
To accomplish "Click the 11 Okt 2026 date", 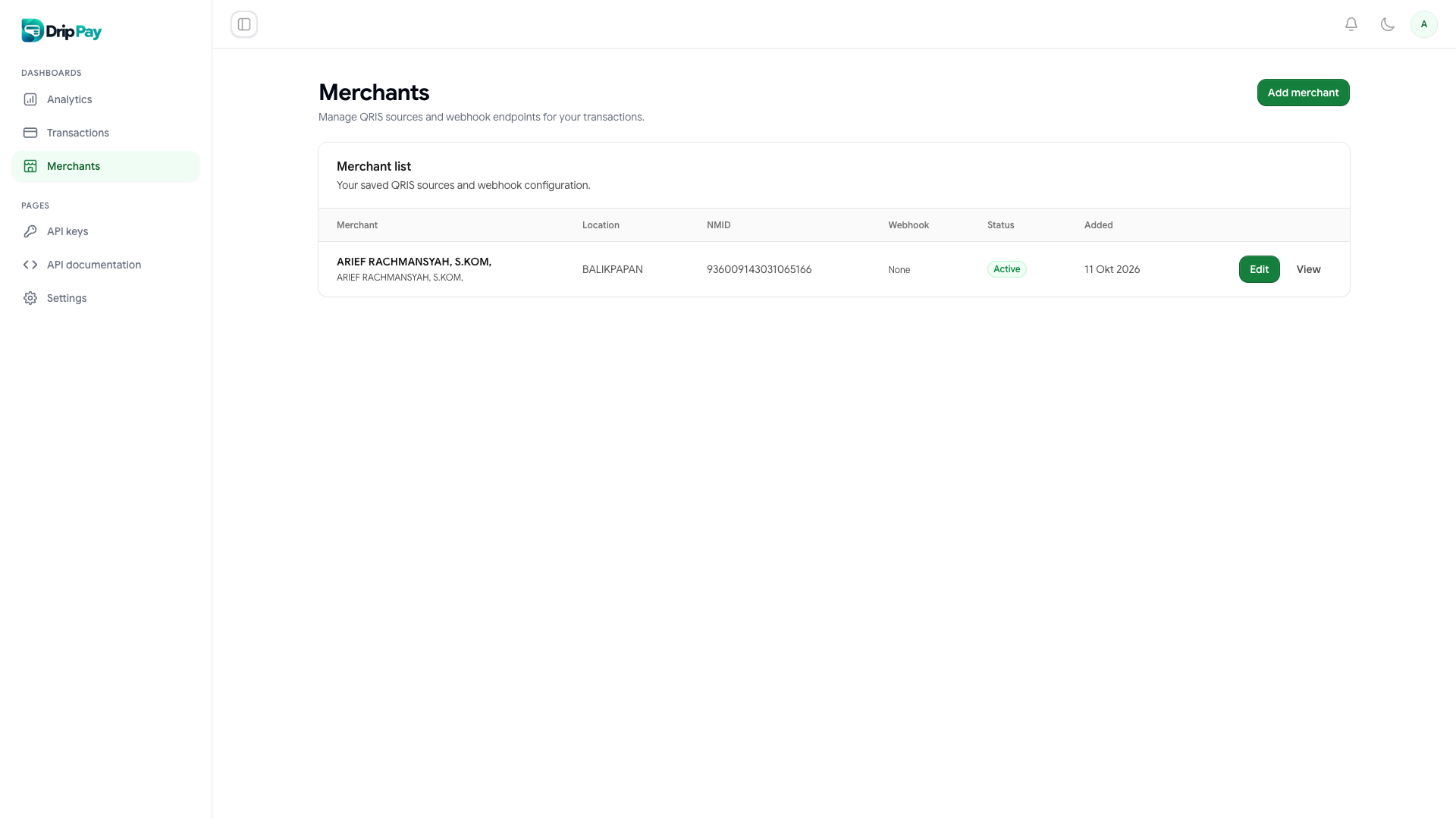I will pos(1112,269).
